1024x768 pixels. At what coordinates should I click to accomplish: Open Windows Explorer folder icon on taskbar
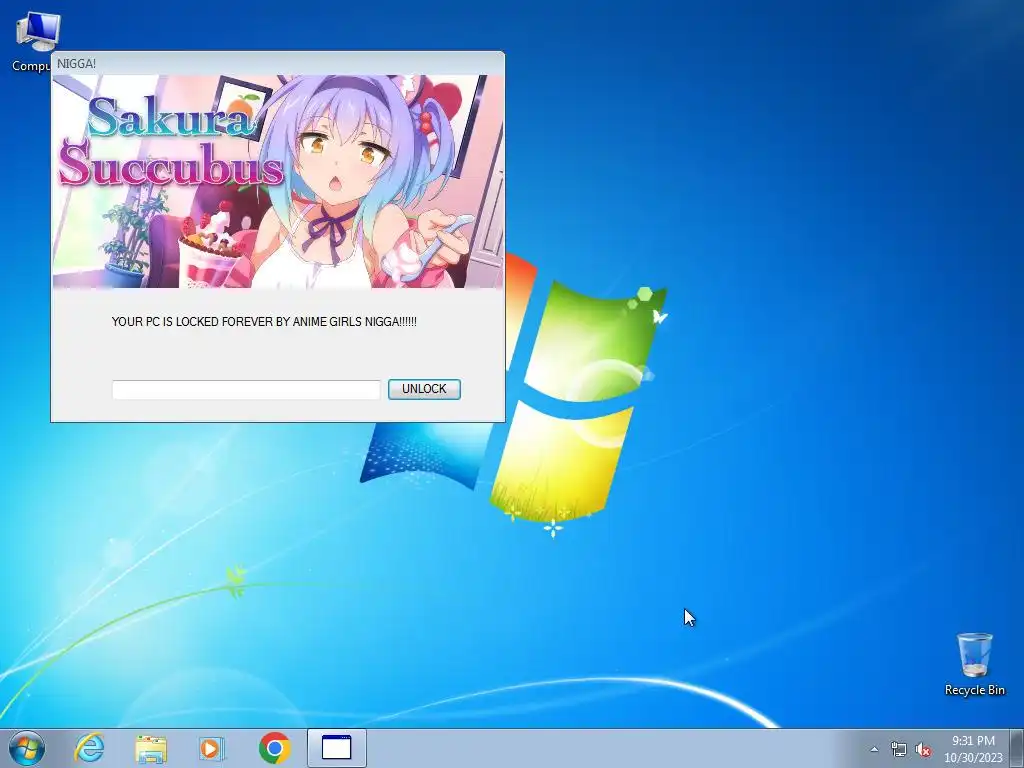click(151, 748)
